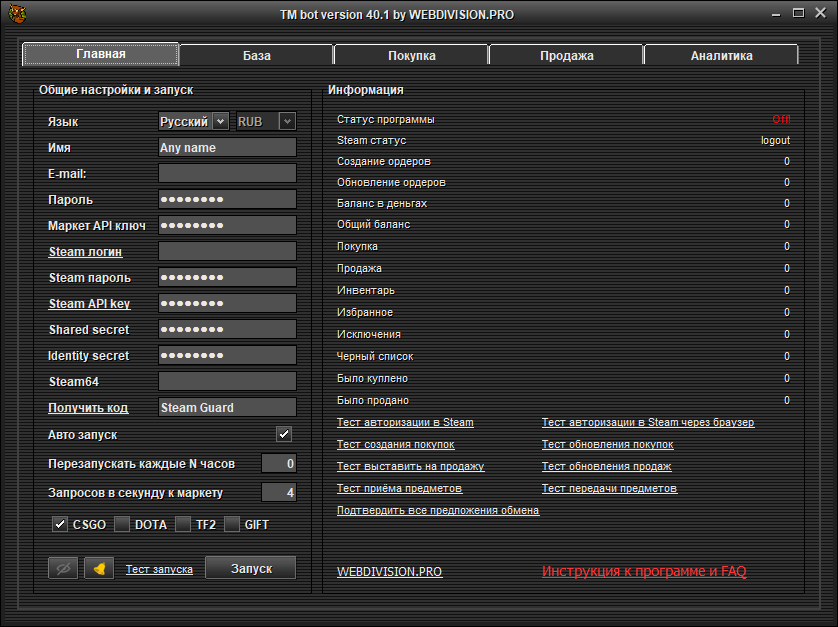Enable the DOTA checkbox
Viewport: 838px width, 627px height.
[x=122, y=524]
